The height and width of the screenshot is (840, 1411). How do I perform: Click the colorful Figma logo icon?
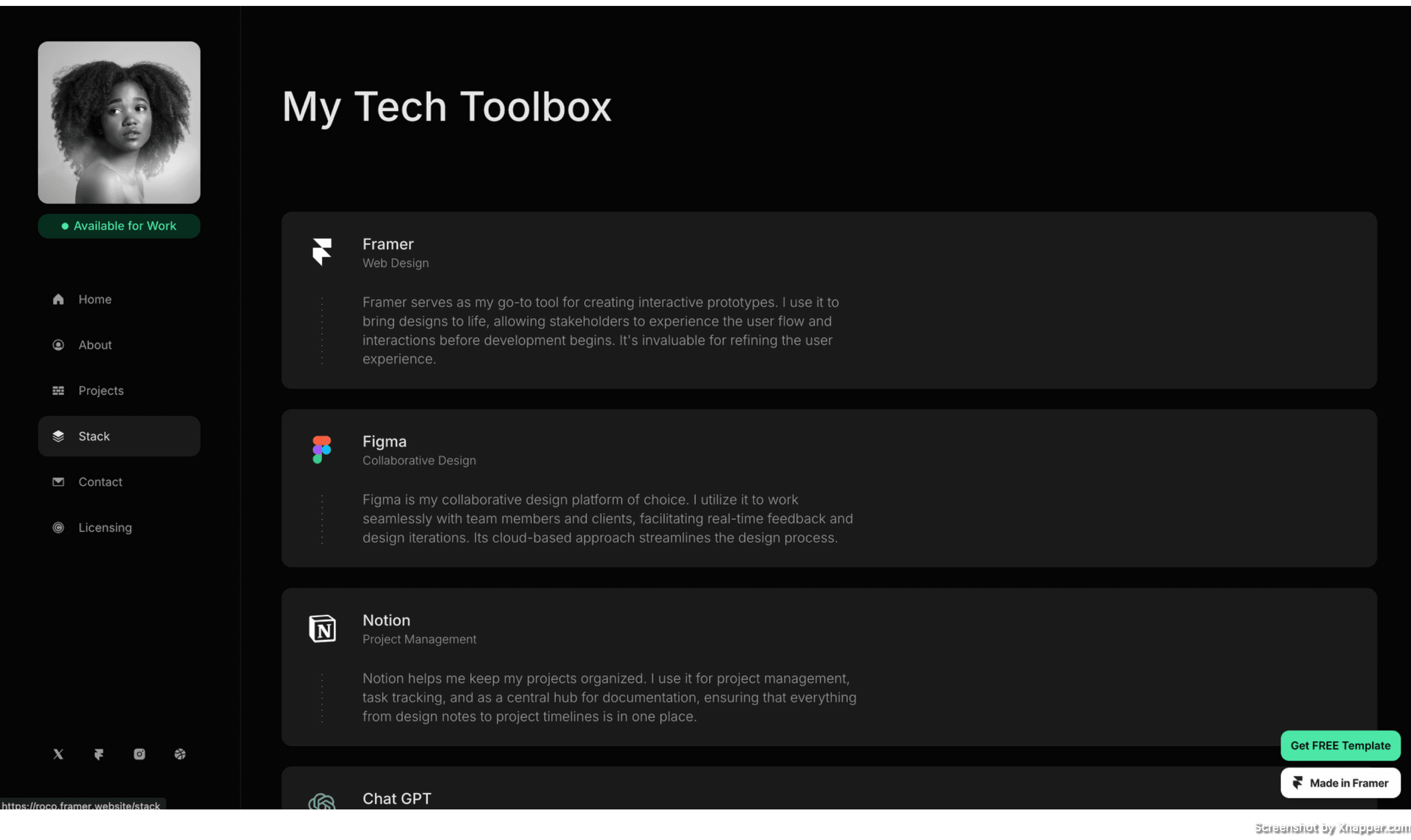click(322, 450)
